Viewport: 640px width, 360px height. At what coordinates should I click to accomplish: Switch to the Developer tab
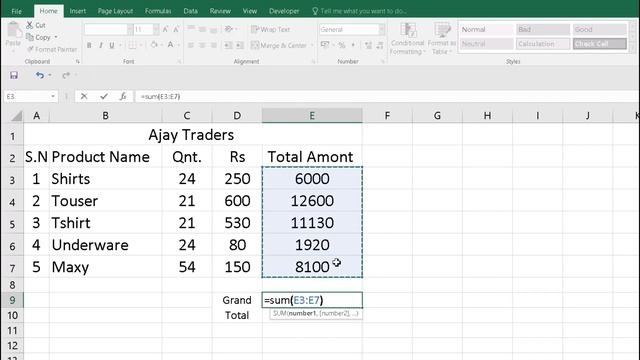(x=284, y=11)
